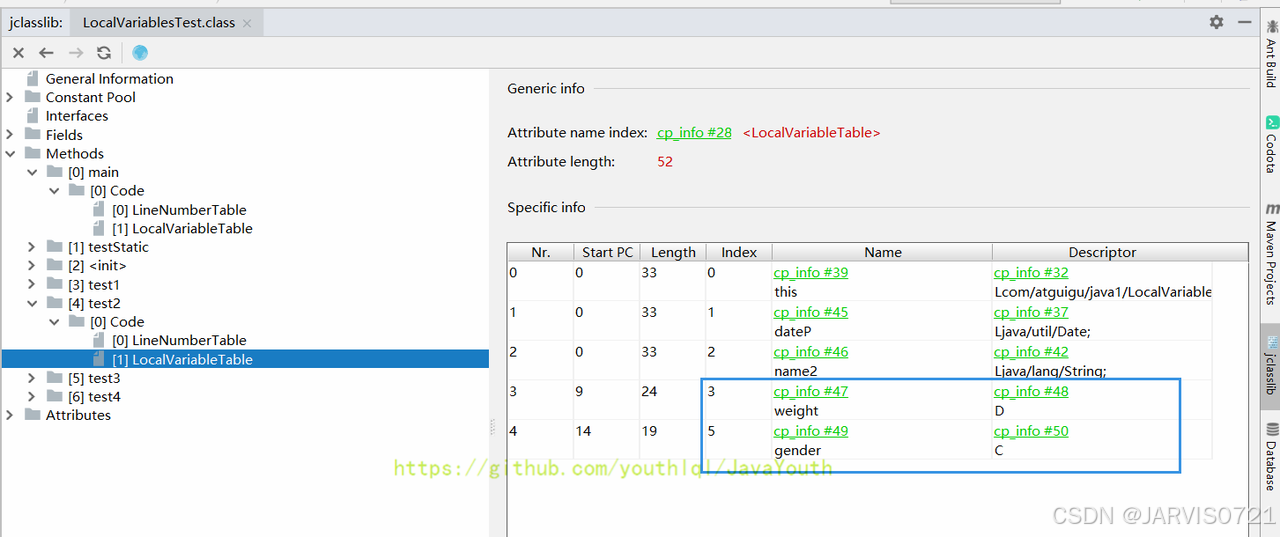Follow the cp_info #50 descriptor link
Viewport: 1280px width, 537px height.
point(1031,431)
